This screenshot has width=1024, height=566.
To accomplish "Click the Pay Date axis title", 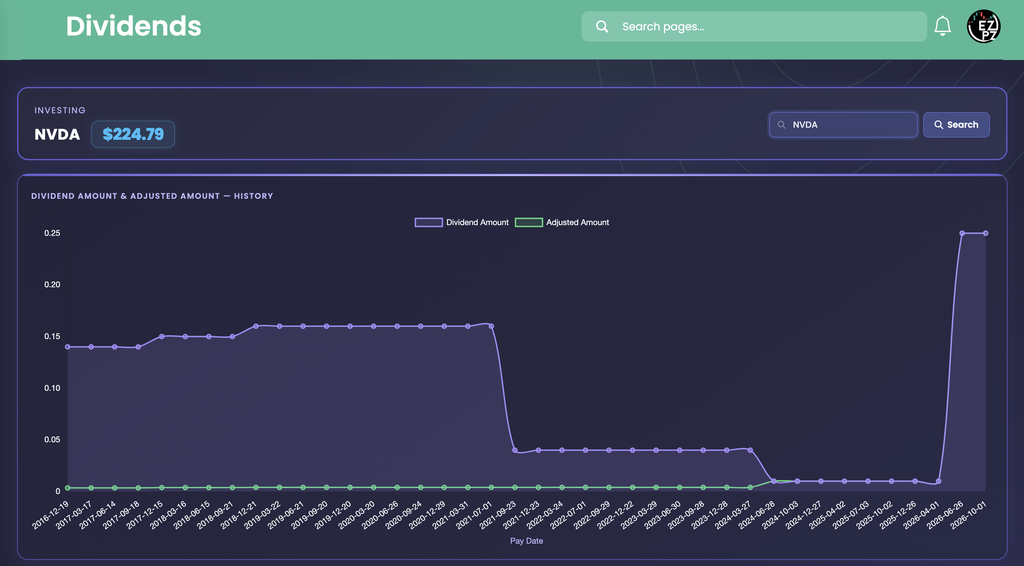I will pos(526,541).
